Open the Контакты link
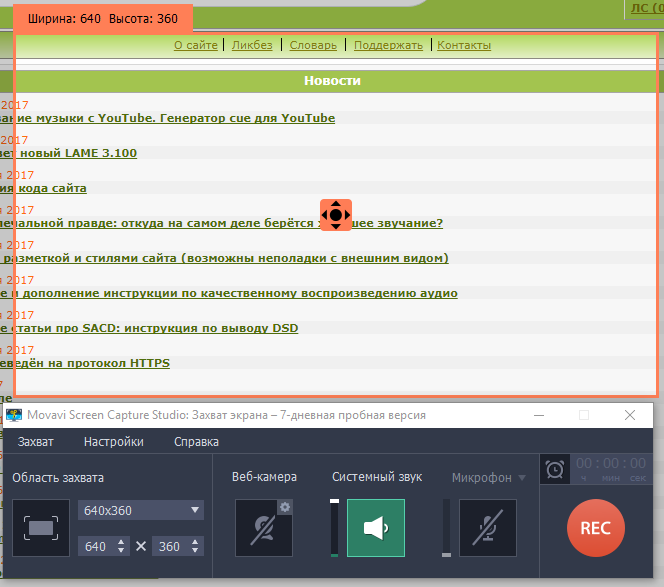The width and height of the screenshot is (664, 587). 464,45
